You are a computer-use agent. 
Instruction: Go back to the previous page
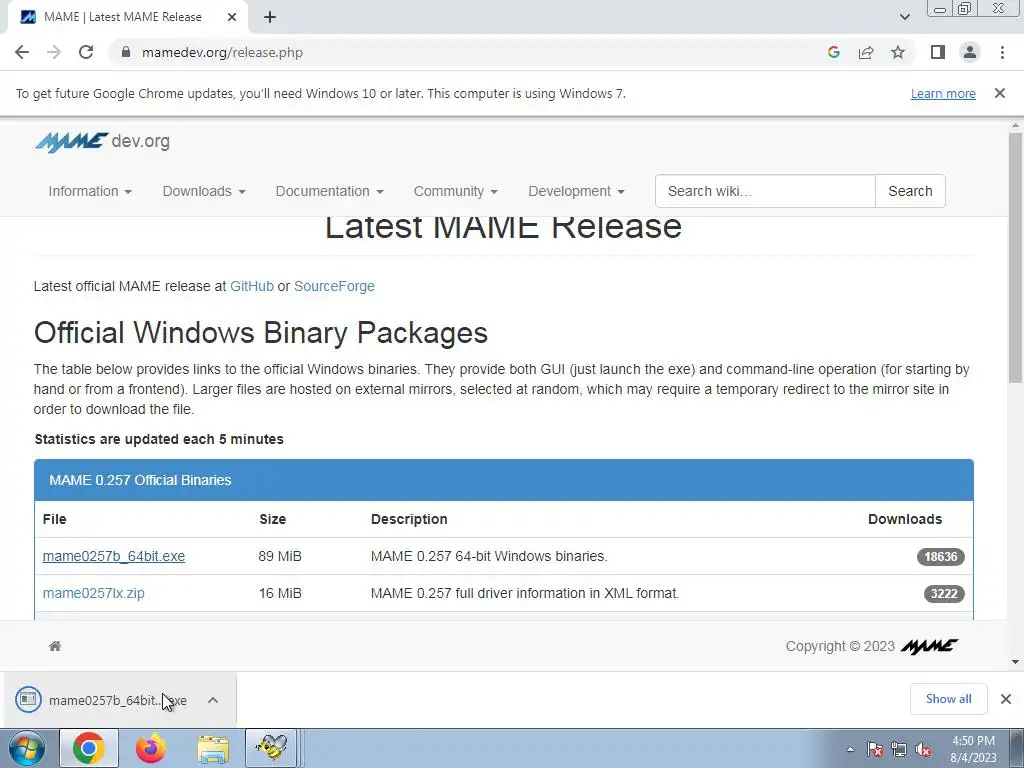(22, 52)
